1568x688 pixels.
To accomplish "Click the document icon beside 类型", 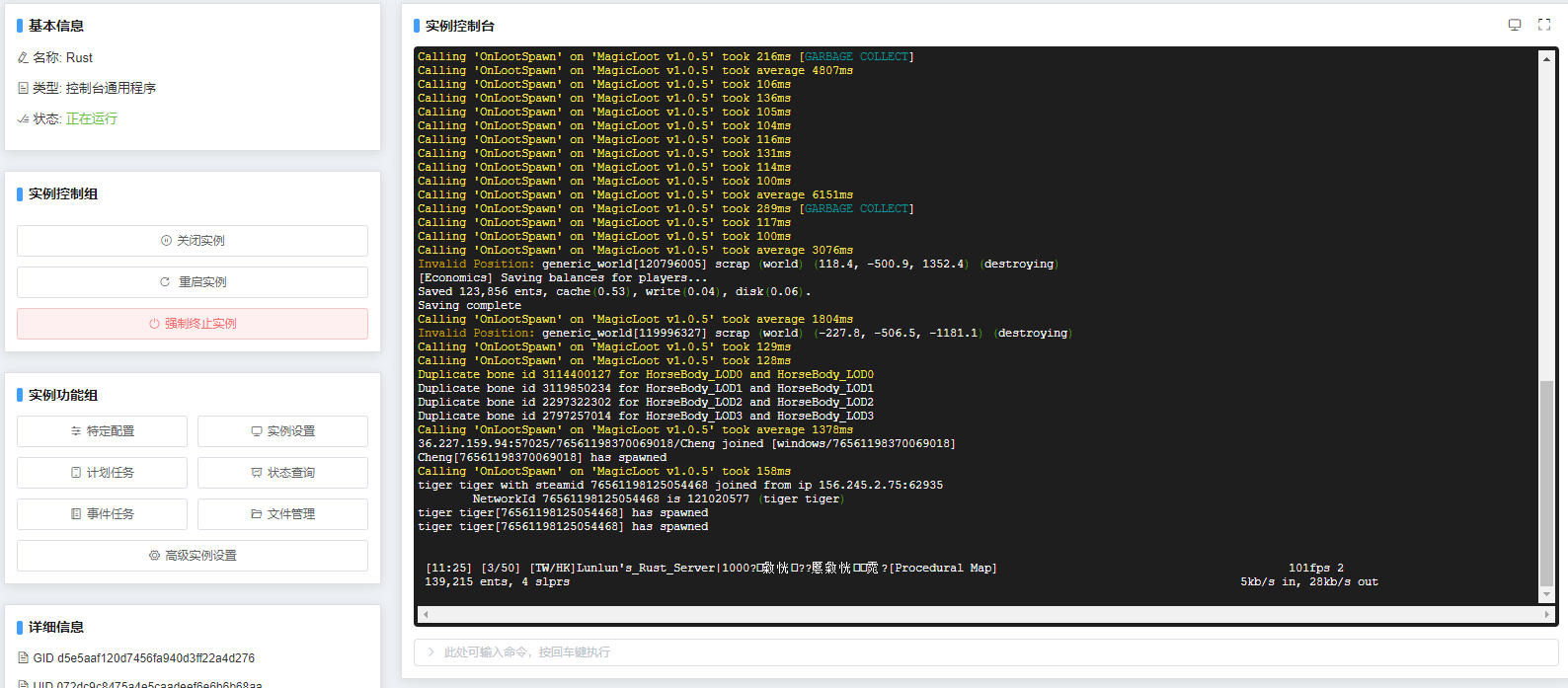I will 23,89.
